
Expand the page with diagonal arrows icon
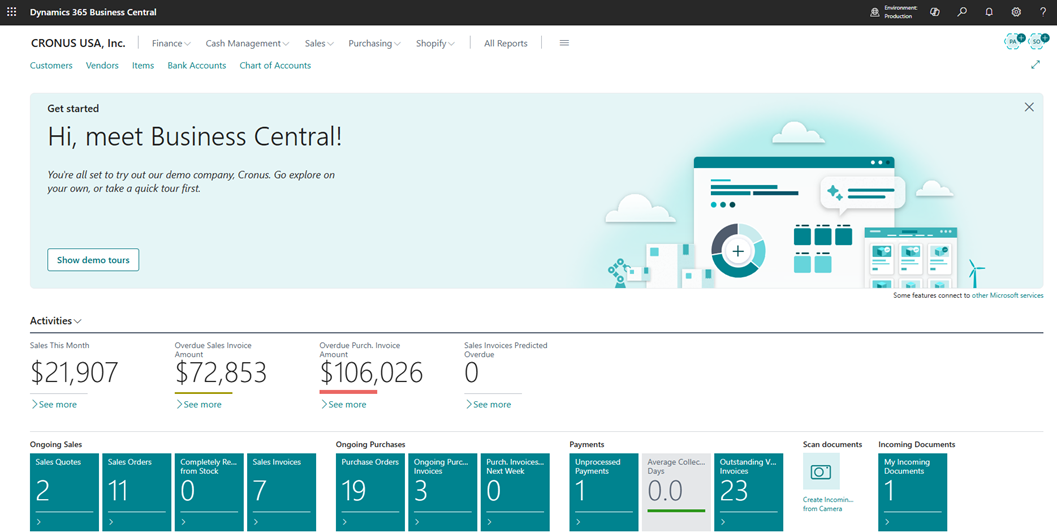pyautogui.click(x=1035, y=65)
